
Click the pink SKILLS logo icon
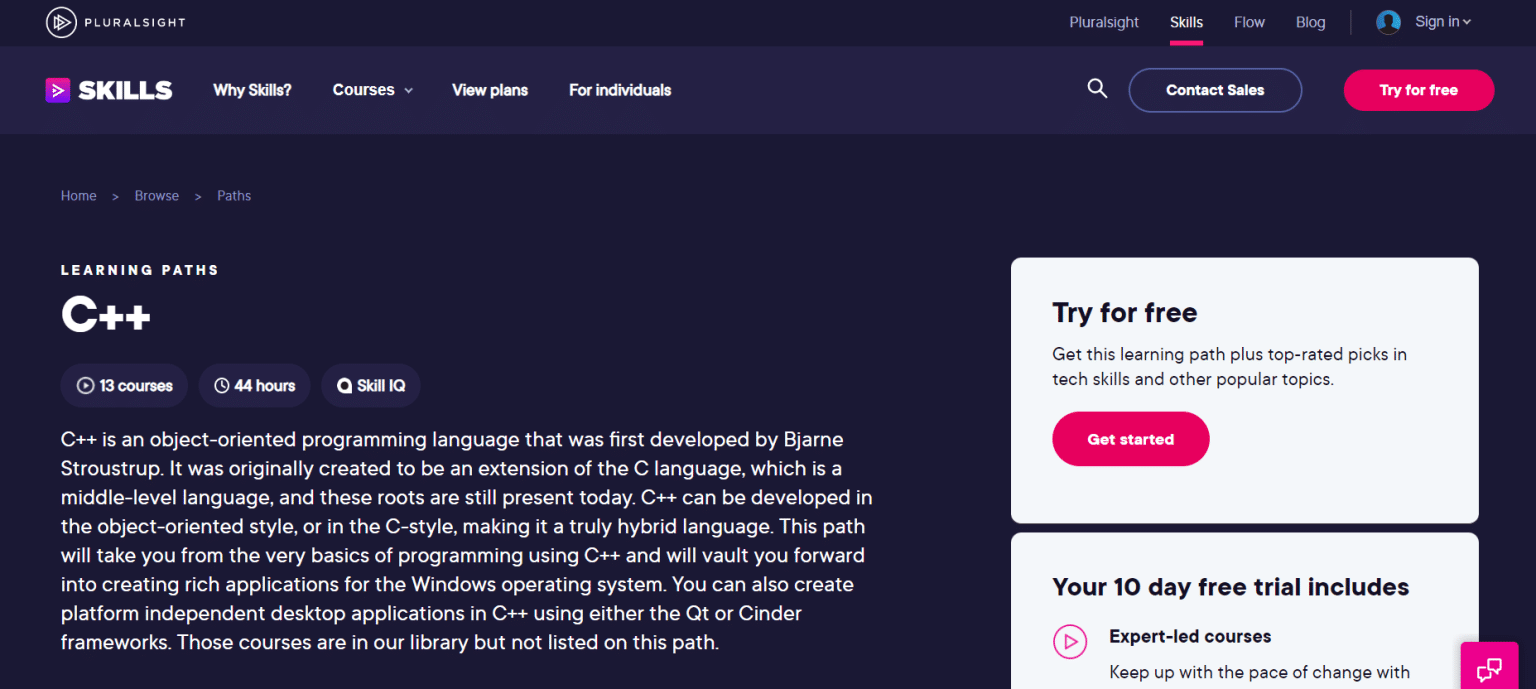[x=57, y=90]
